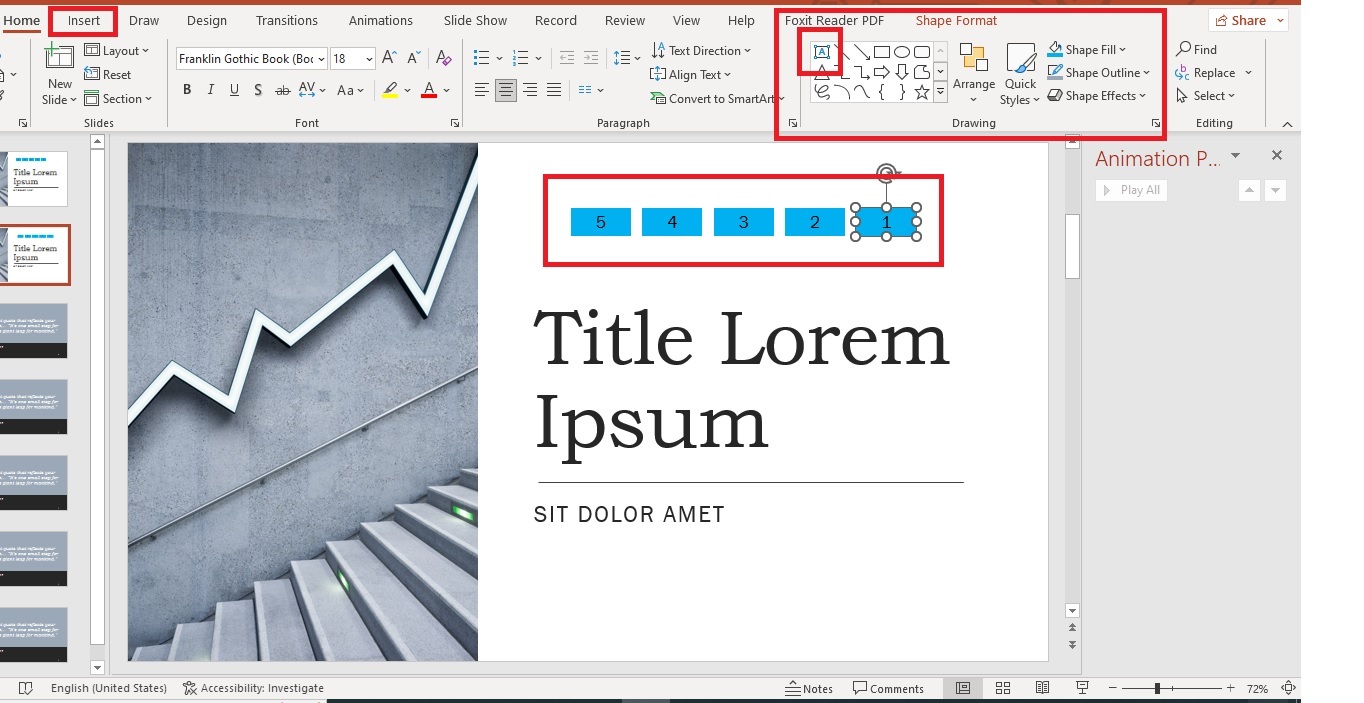Viewport: 1364px width, 703px height.
Task: Switch to Slide Sorter view in status bar
Action: click(1002, 688)
